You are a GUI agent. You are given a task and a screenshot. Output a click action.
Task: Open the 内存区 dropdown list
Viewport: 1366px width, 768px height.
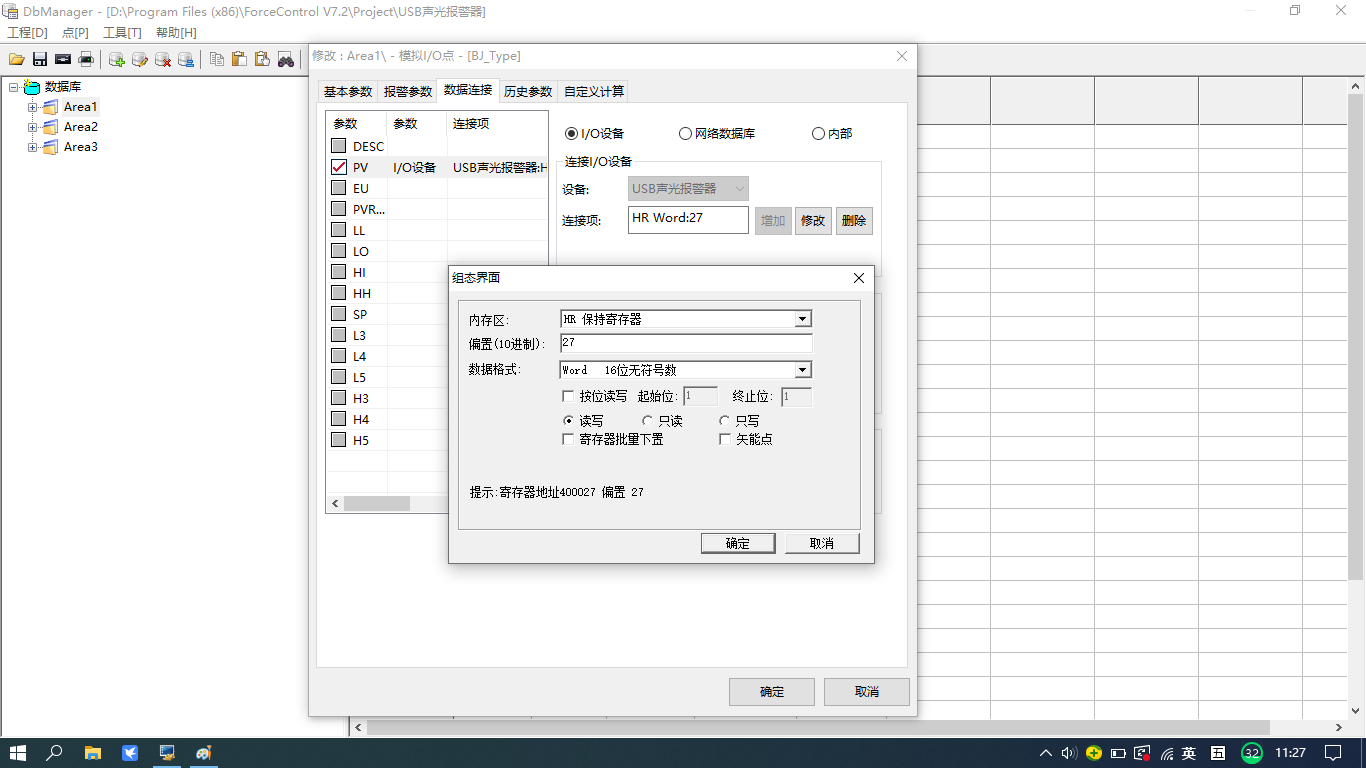click(x=802, y=319)
